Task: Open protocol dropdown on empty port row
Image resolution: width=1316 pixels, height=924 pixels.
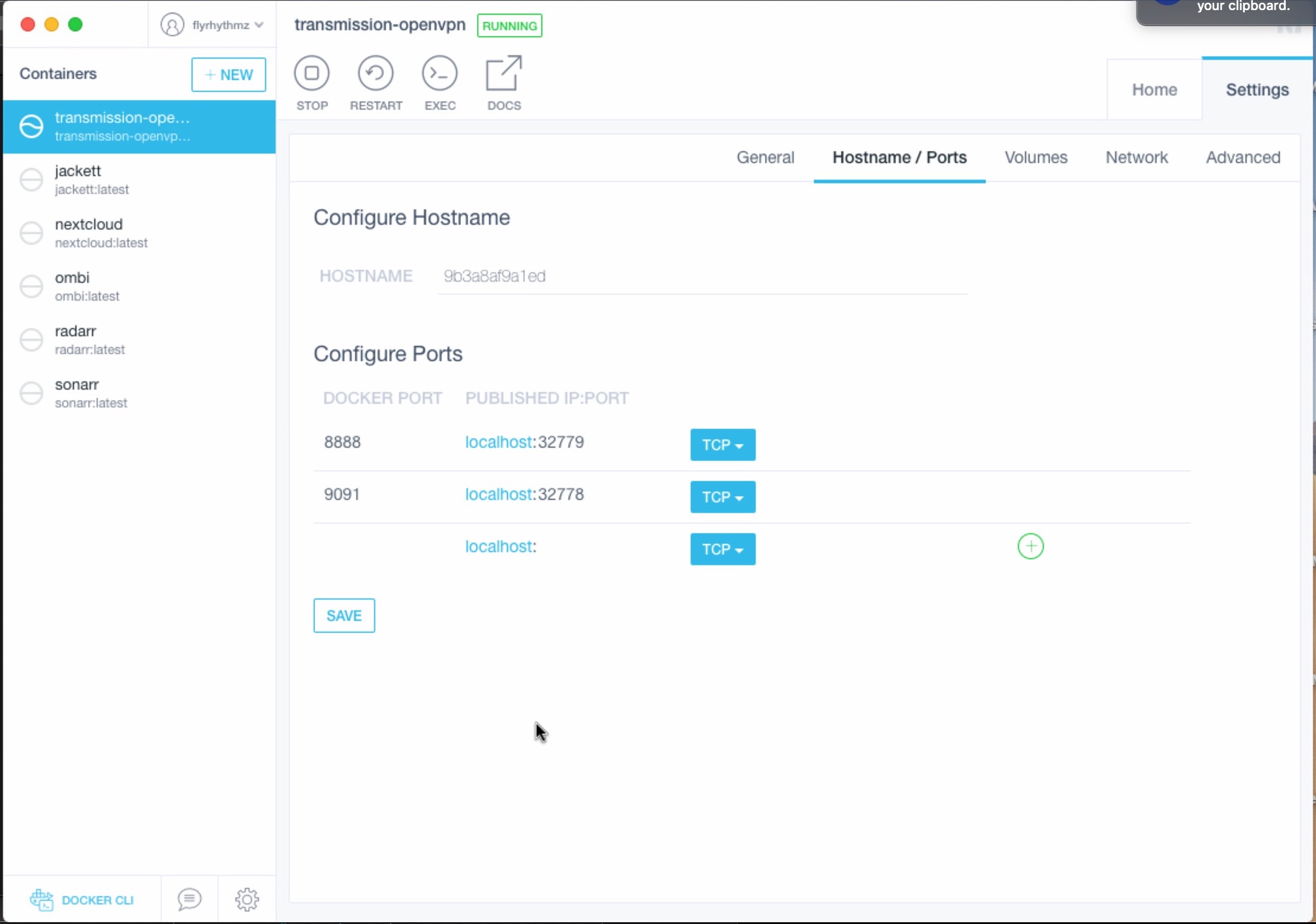Action: click(x=722, y=549)
